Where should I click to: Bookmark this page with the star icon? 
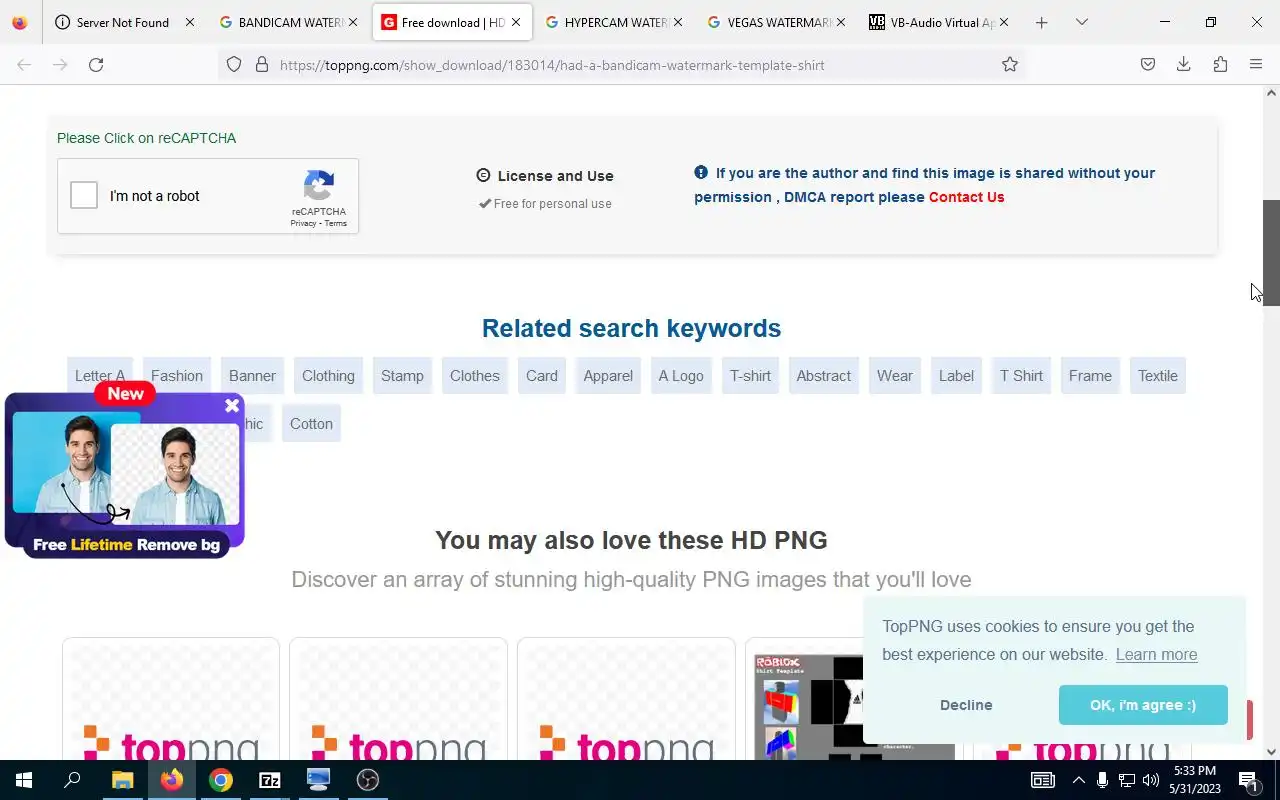point(1010,64)
